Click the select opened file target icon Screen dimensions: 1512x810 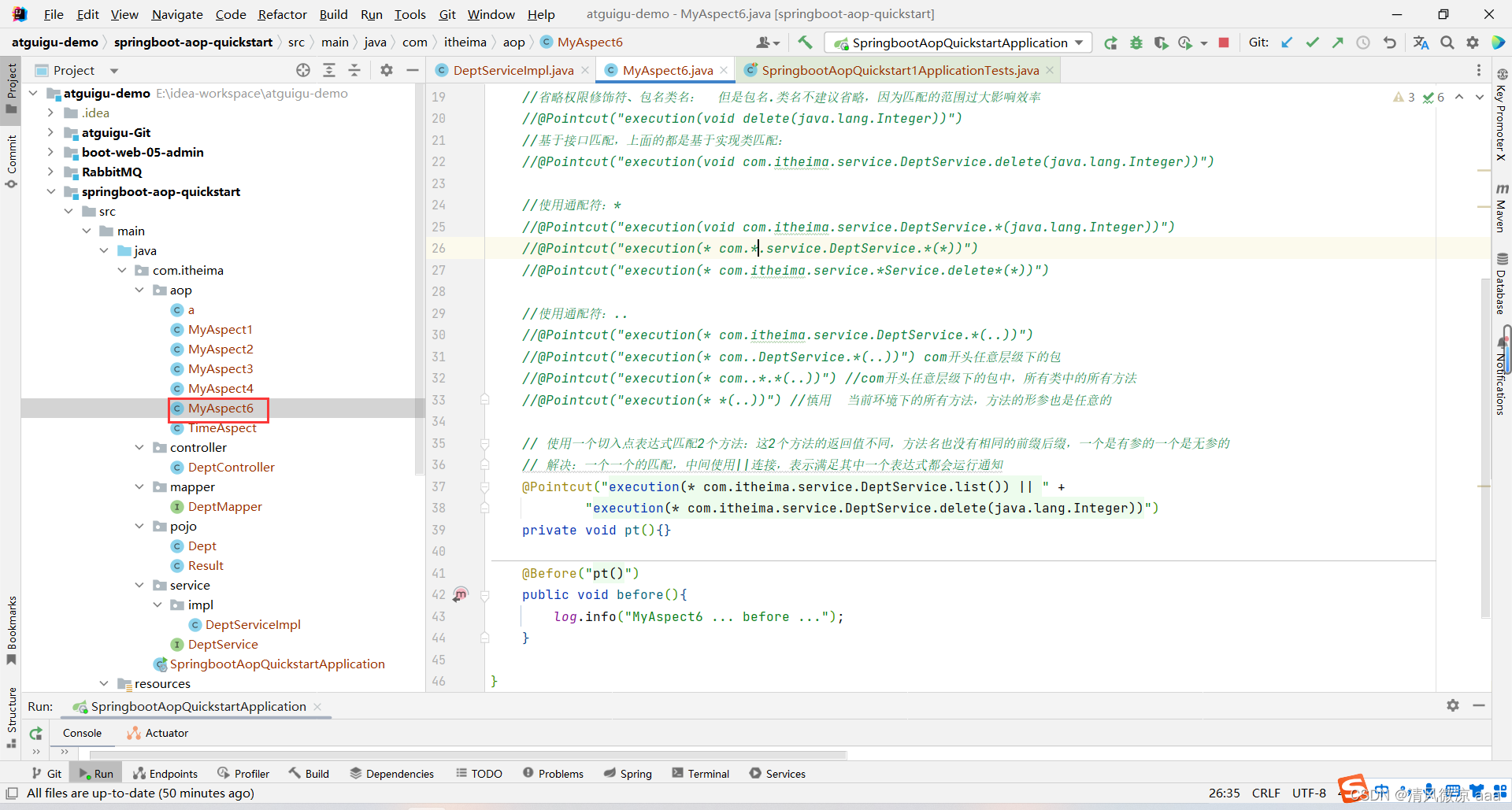[303, 70]
